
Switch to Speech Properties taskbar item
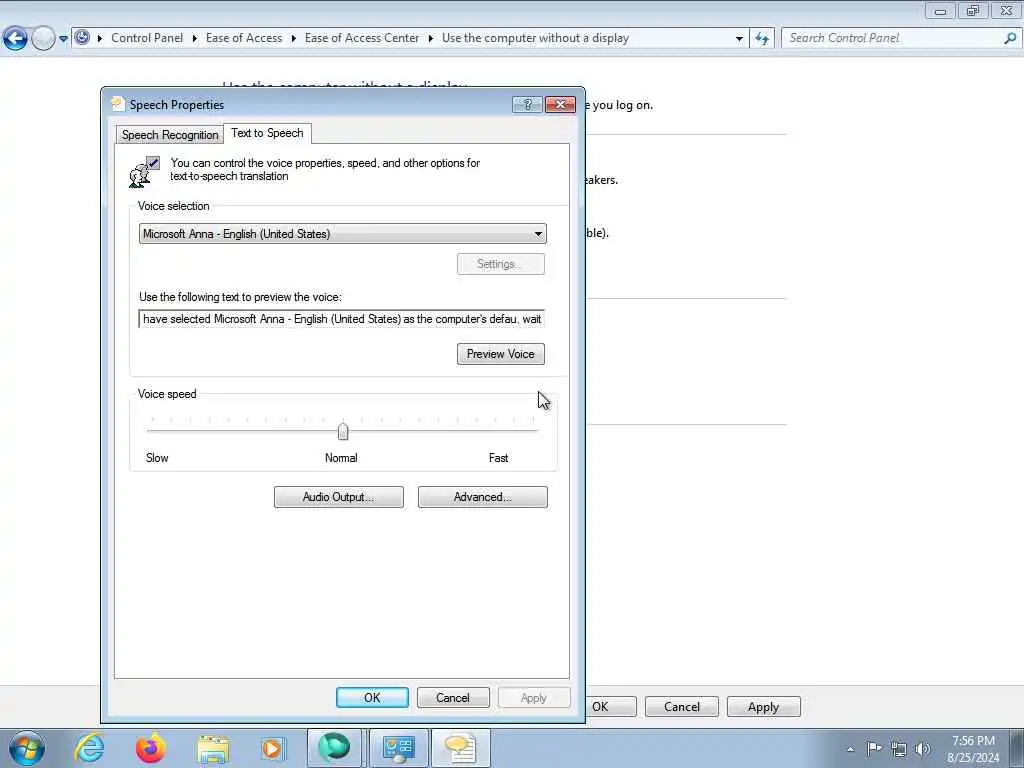460,748
